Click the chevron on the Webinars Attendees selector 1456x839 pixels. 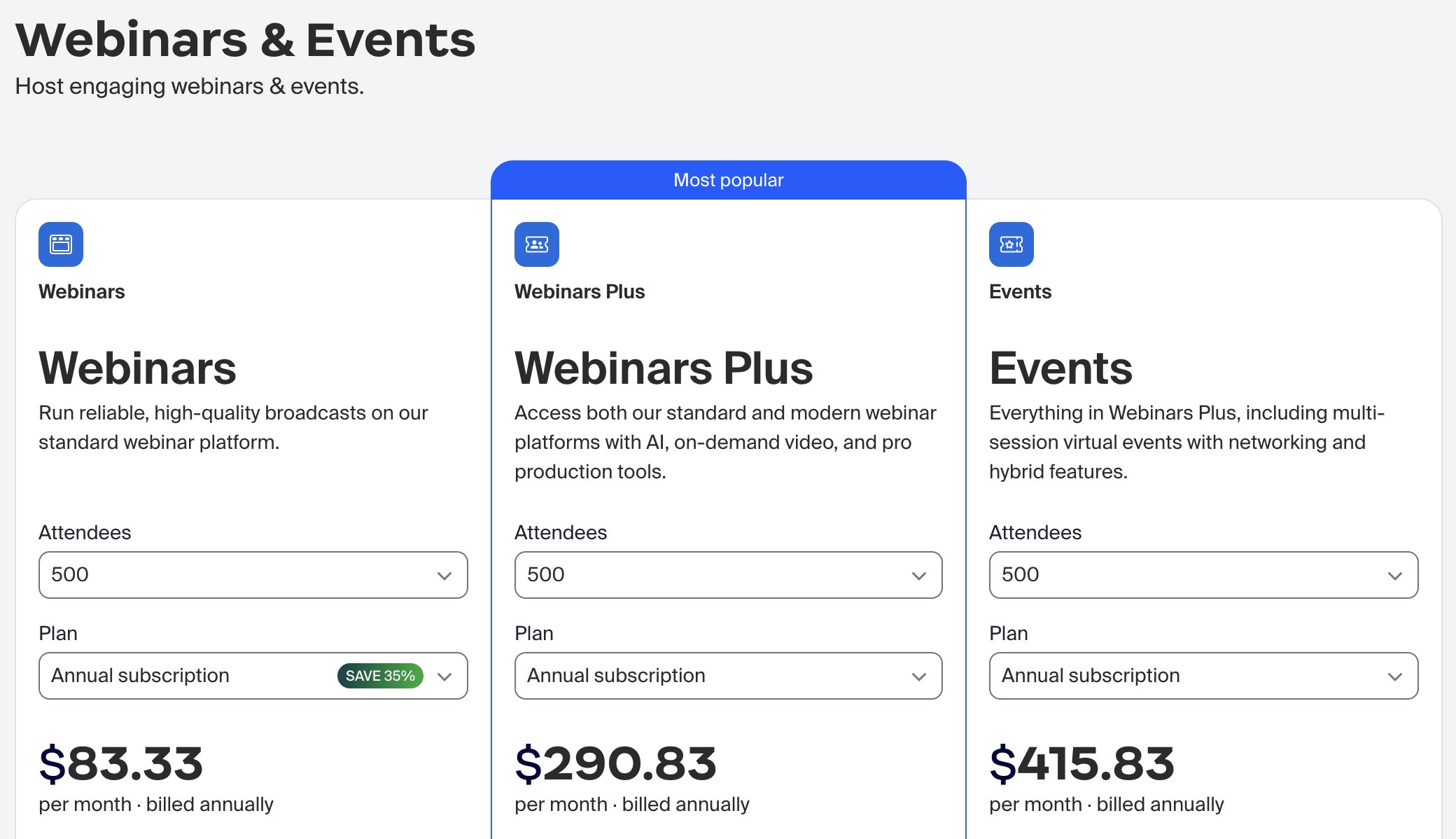(x=444, y=576)
